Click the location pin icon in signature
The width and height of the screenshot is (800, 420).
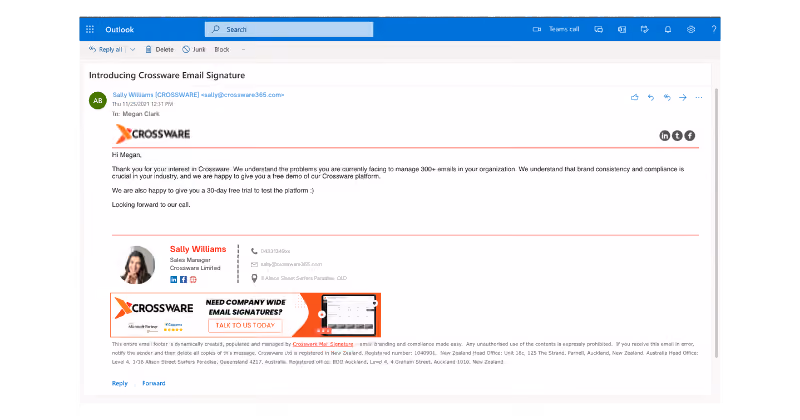[x=254, y=278]
